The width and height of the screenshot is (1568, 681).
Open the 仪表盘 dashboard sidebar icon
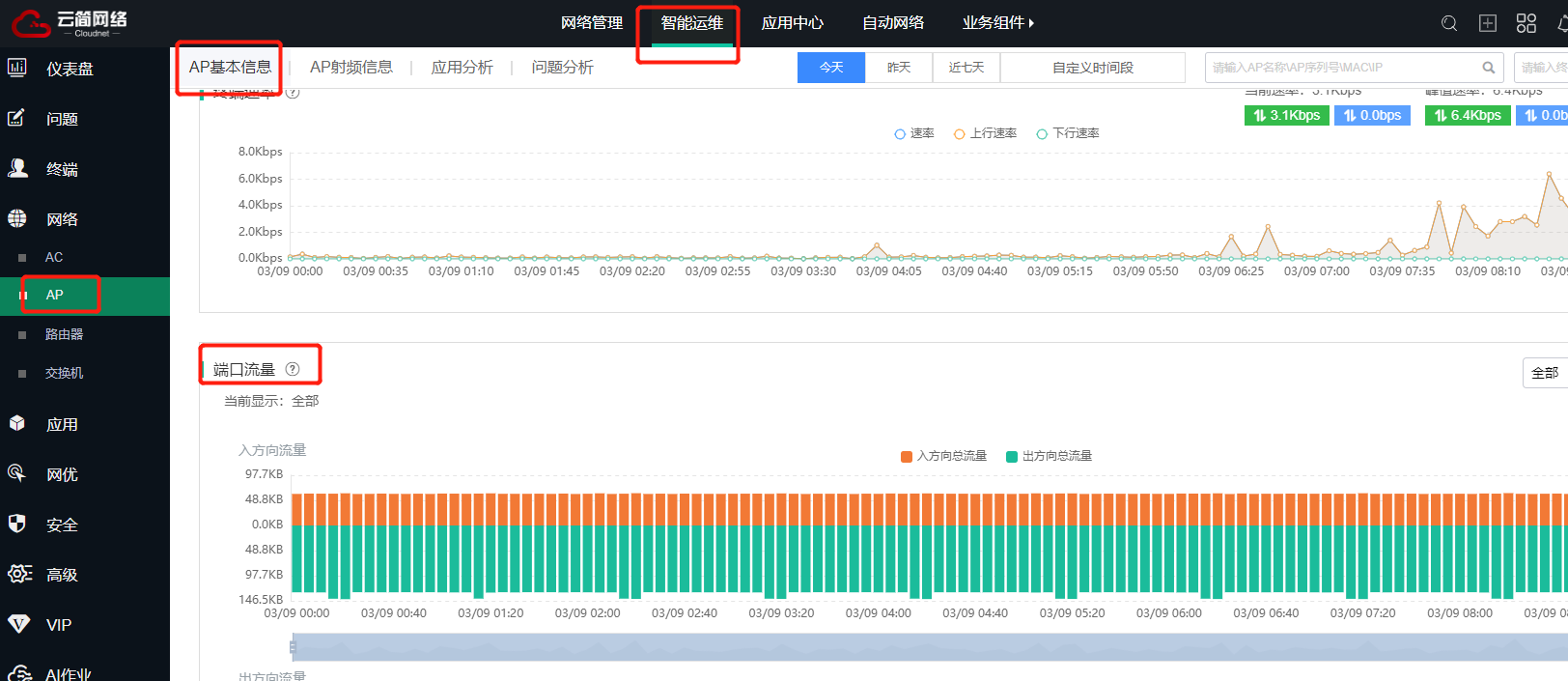click(17, 68)
